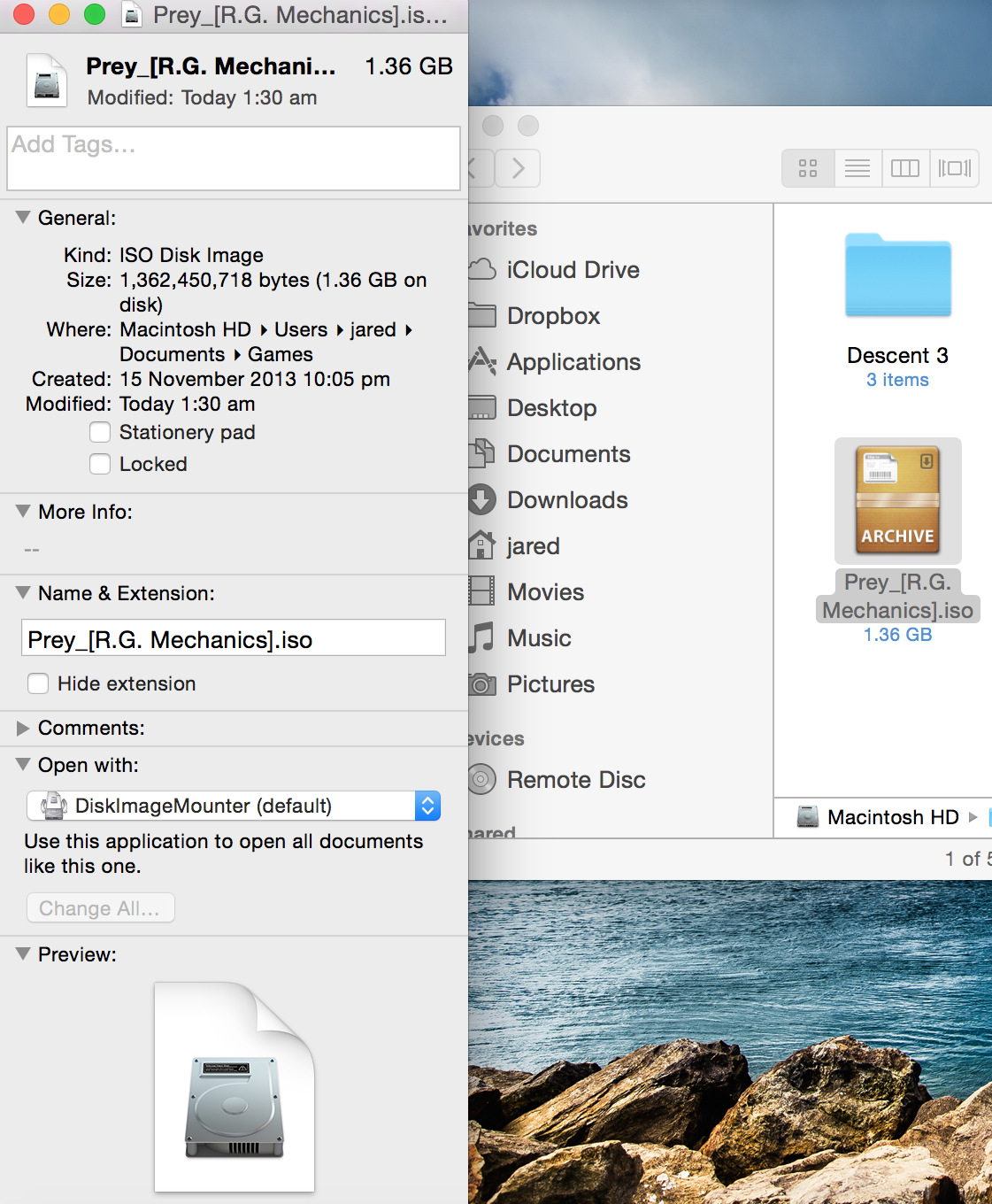992x1204 pixels.
Task: Toggle the Locked checkbox
Action: [x=100, y=464]
